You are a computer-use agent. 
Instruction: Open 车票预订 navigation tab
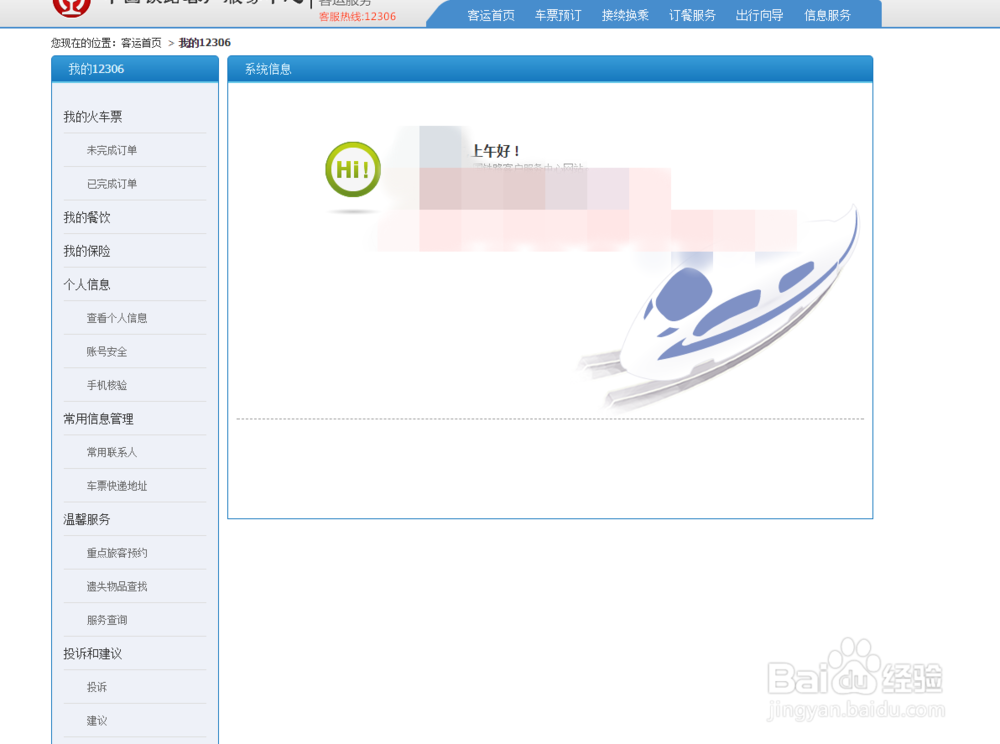(558, 15)
